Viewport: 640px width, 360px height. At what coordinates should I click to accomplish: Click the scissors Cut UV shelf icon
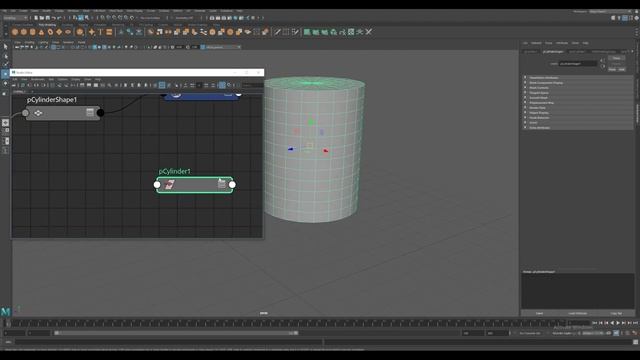tap(369, 32)
